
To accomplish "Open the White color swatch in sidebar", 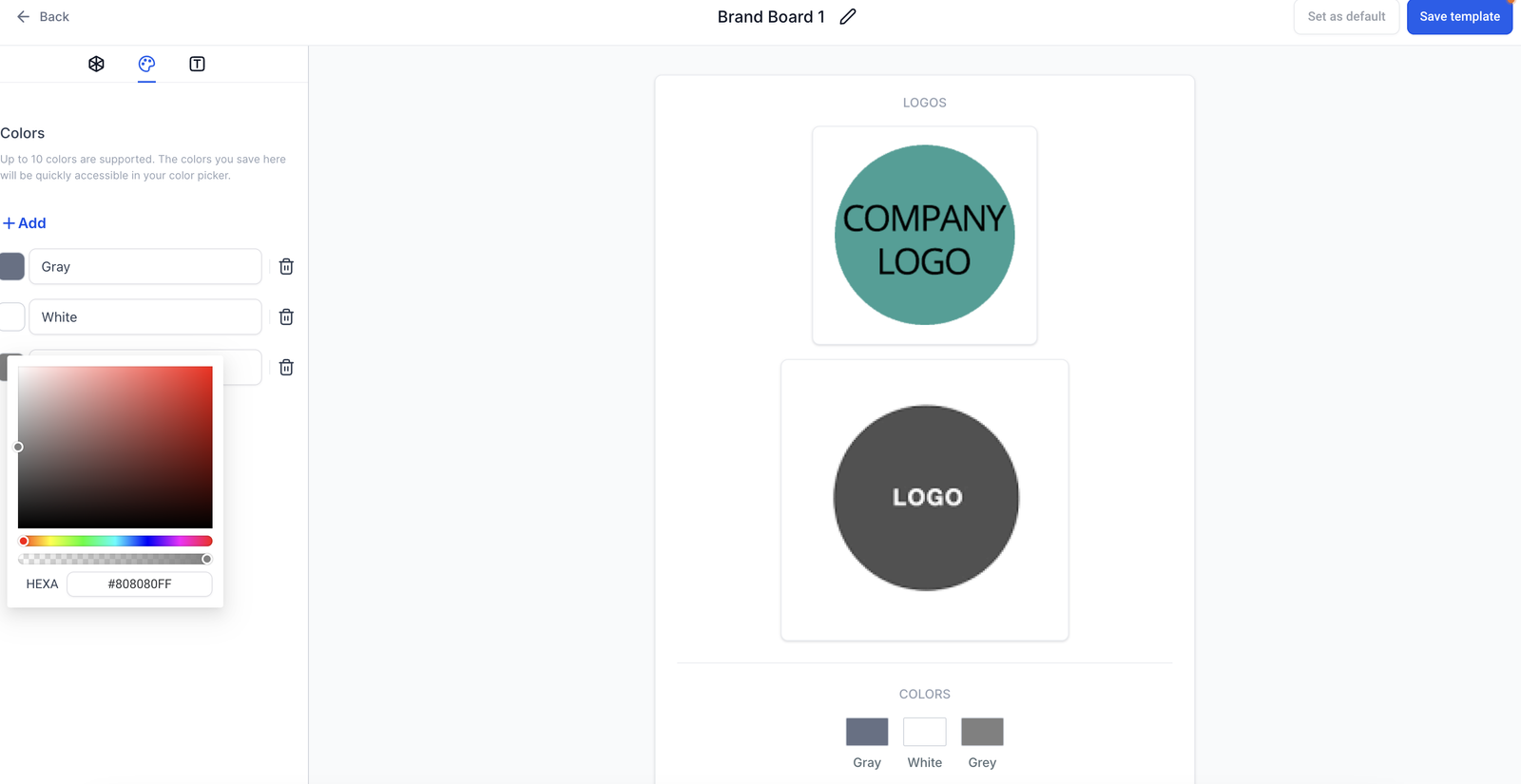I will pyautogui.click(x=12, y=317).
